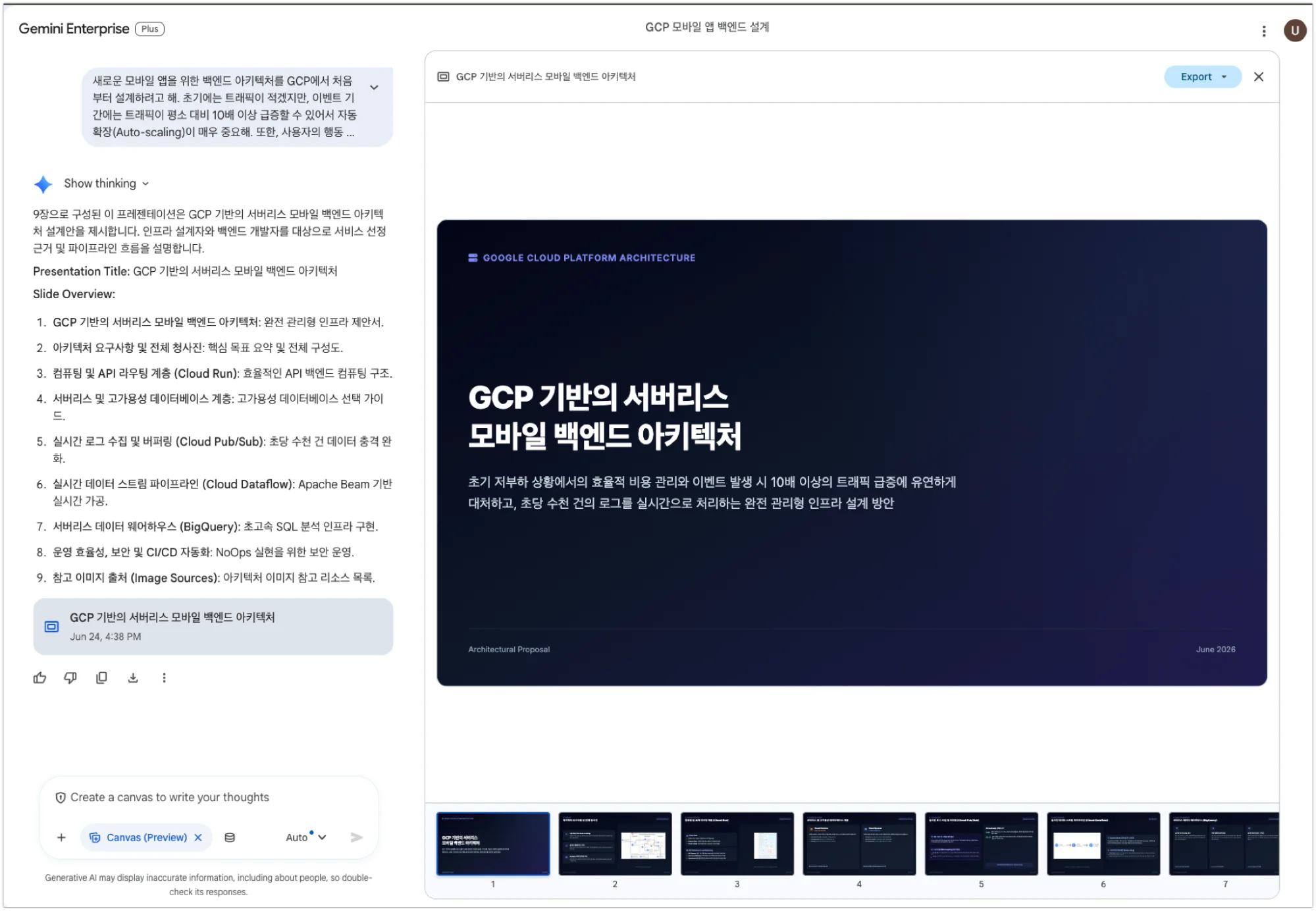Select slide 2 thumbnail

click(x=615, y=844)
